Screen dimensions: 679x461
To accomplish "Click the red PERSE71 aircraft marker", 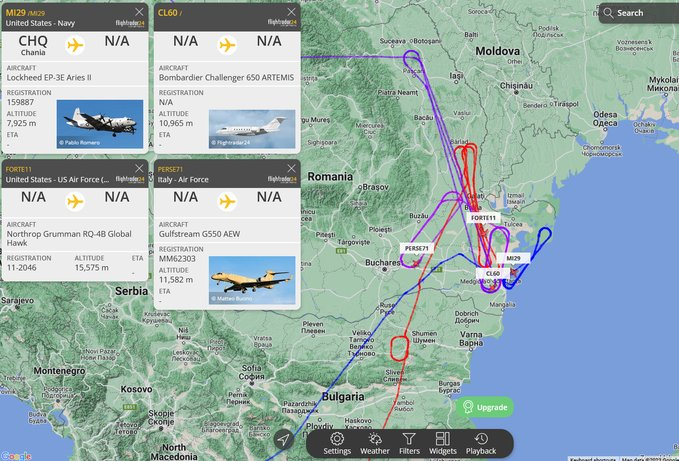I will pos(416,262).
